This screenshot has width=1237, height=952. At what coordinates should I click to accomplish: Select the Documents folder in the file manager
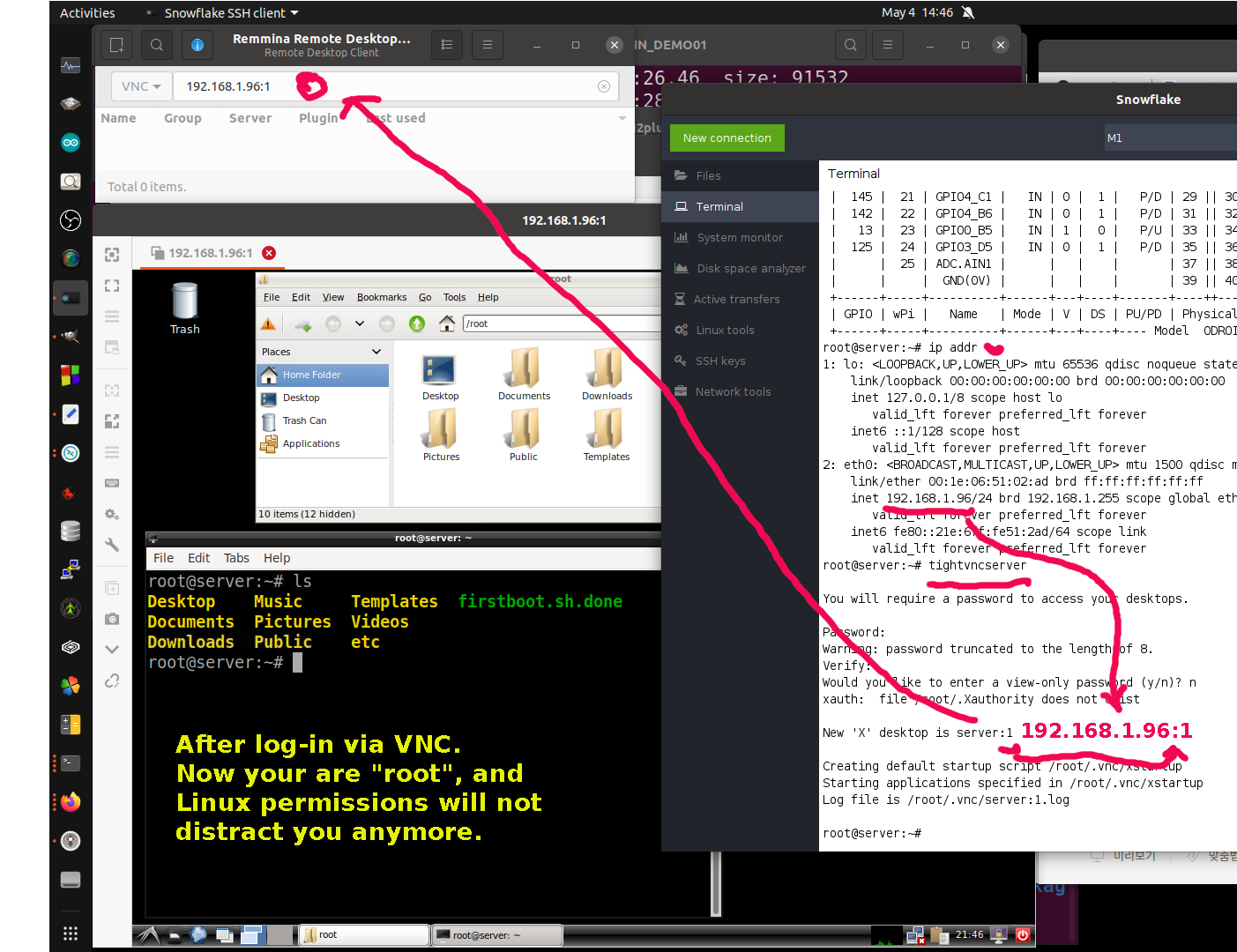click(x=524, y=374)
